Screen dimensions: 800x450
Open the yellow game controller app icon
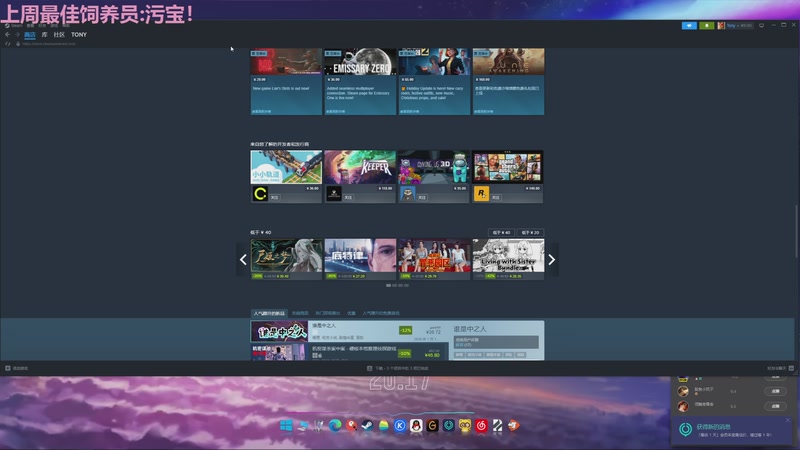pyautogui.click(x=465, y=426)
